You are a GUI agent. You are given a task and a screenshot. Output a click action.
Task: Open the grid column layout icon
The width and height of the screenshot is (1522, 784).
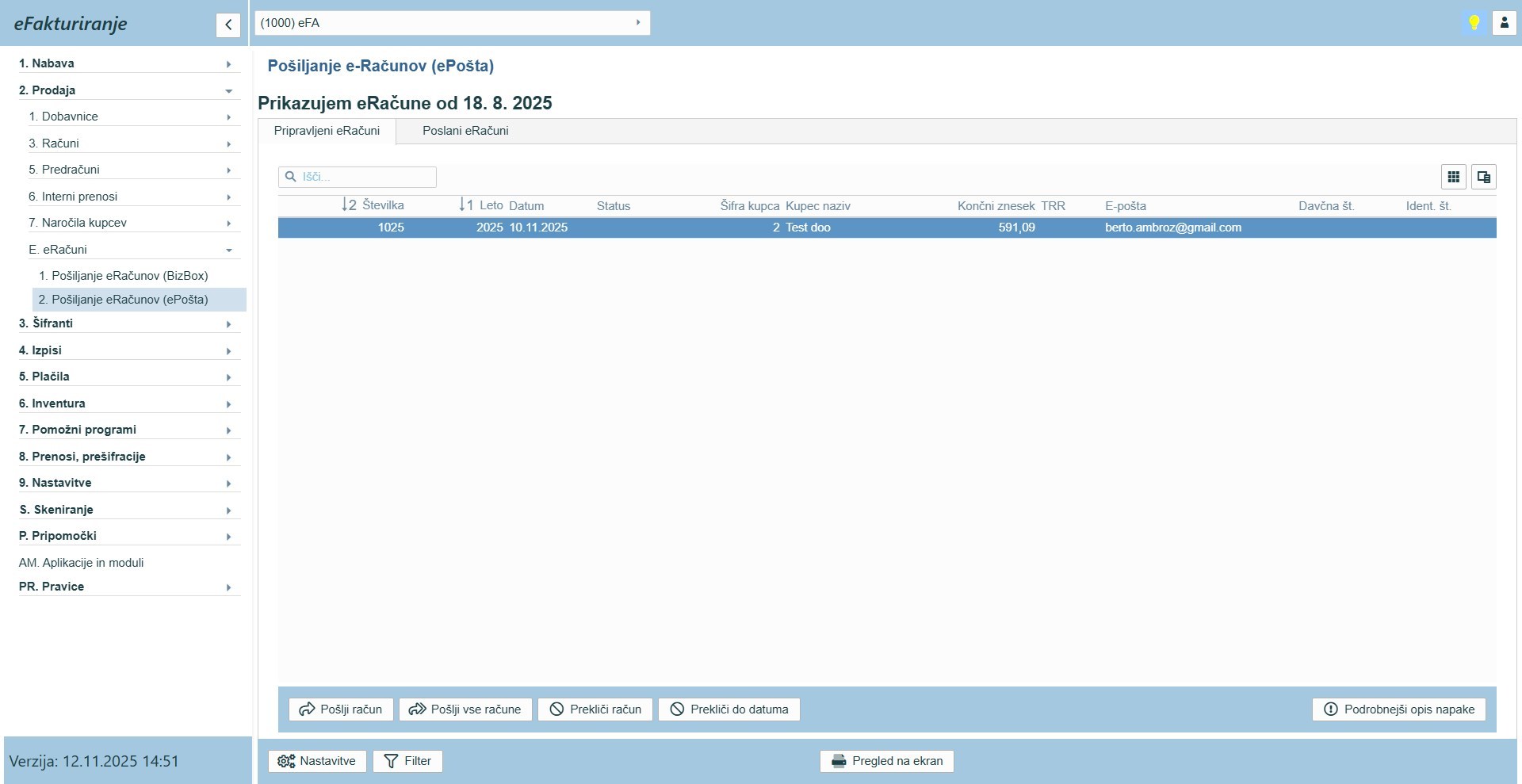pyautogui.click(x=1453, y=177)
